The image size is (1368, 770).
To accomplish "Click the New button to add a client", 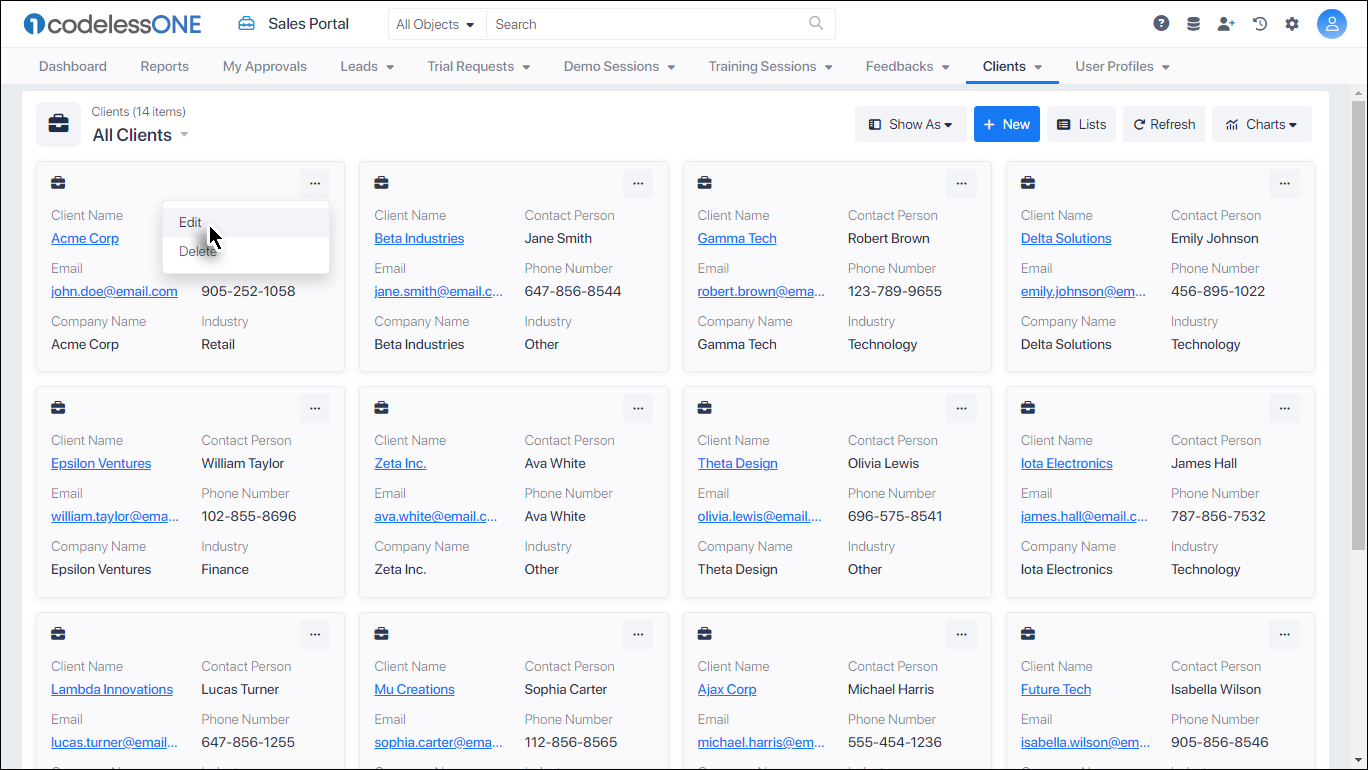I will tap(1006, 123).
